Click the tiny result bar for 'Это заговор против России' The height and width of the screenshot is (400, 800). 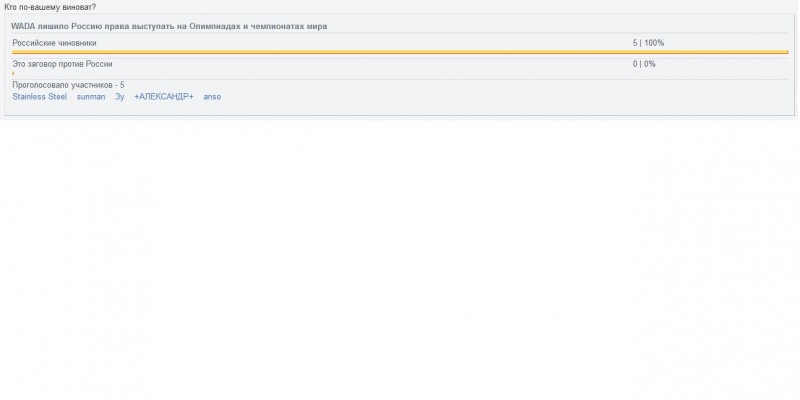(13, 73)
